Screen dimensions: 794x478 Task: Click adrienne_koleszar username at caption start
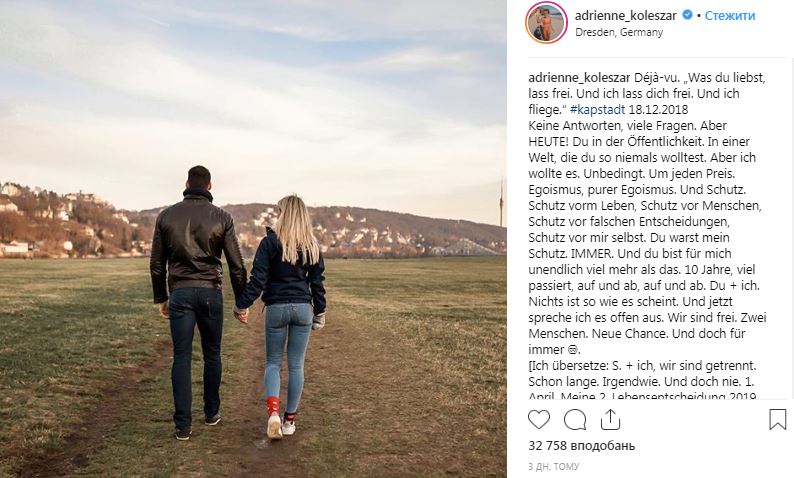point(579,77)
